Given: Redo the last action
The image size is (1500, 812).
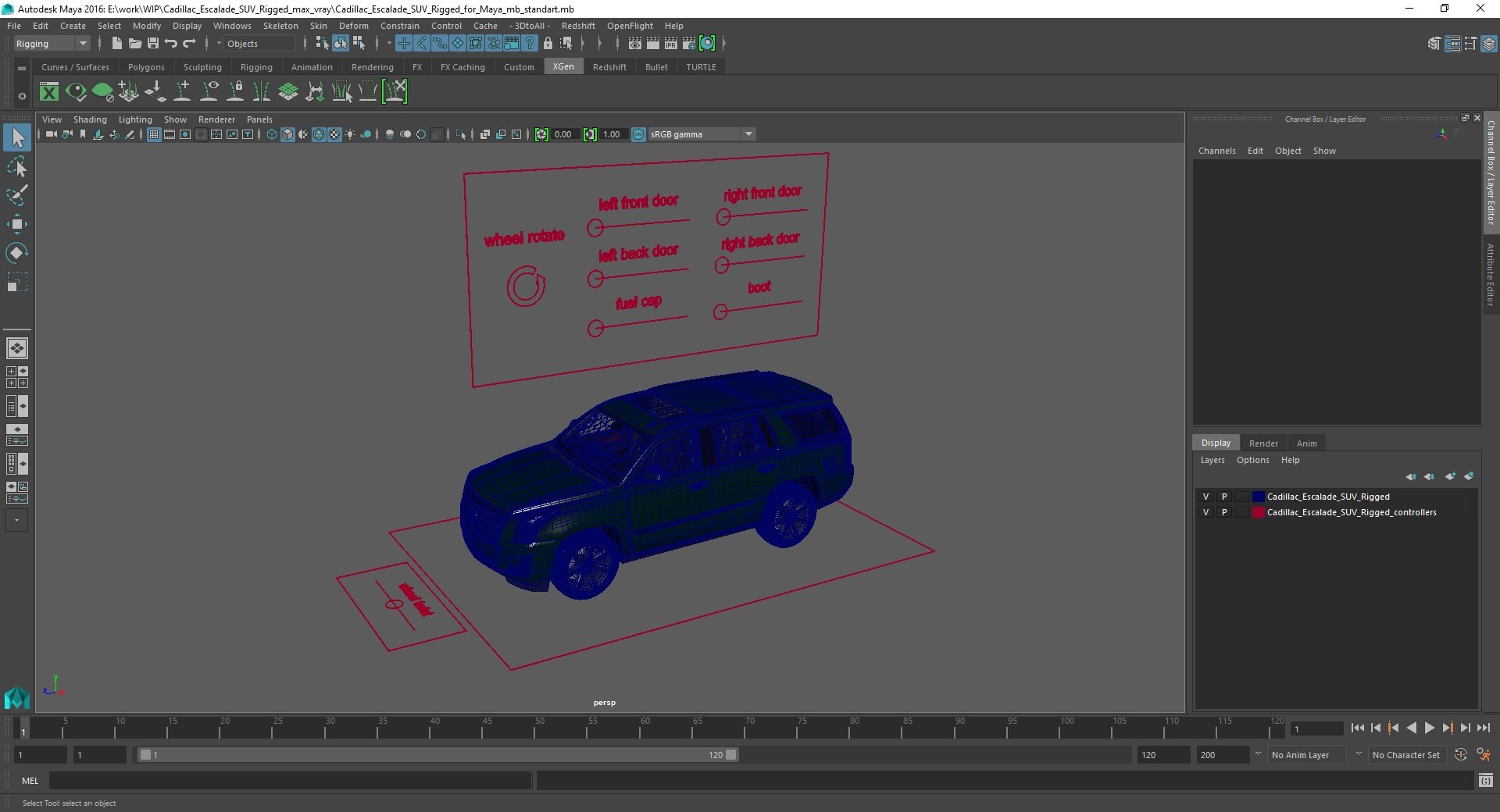Looking at the screenshot, I should pyautogui.click(x=190, y=44).
